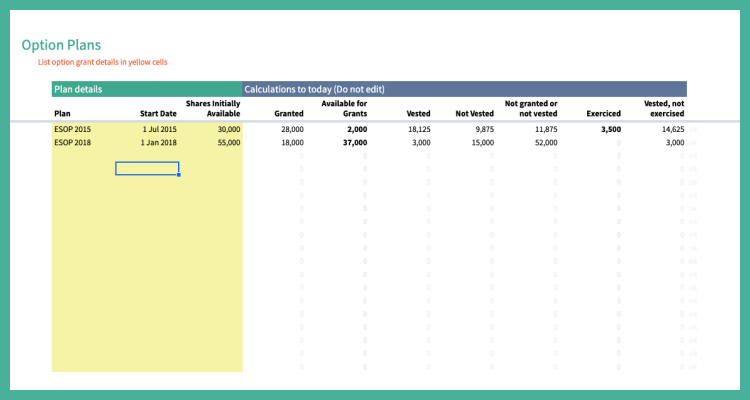Screen dimensions: 750x400
Task: Click the 11,875 not granted or not vested value
Action: click(546, 129)
